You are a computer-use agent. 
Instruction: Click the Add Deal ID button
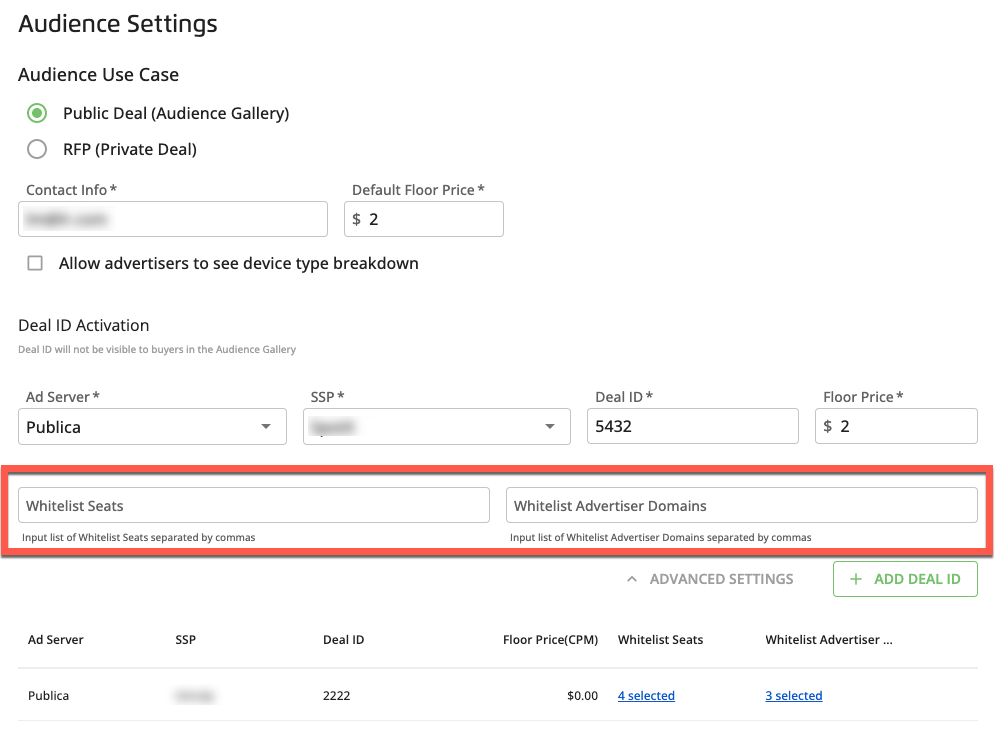tap(905, 579)
